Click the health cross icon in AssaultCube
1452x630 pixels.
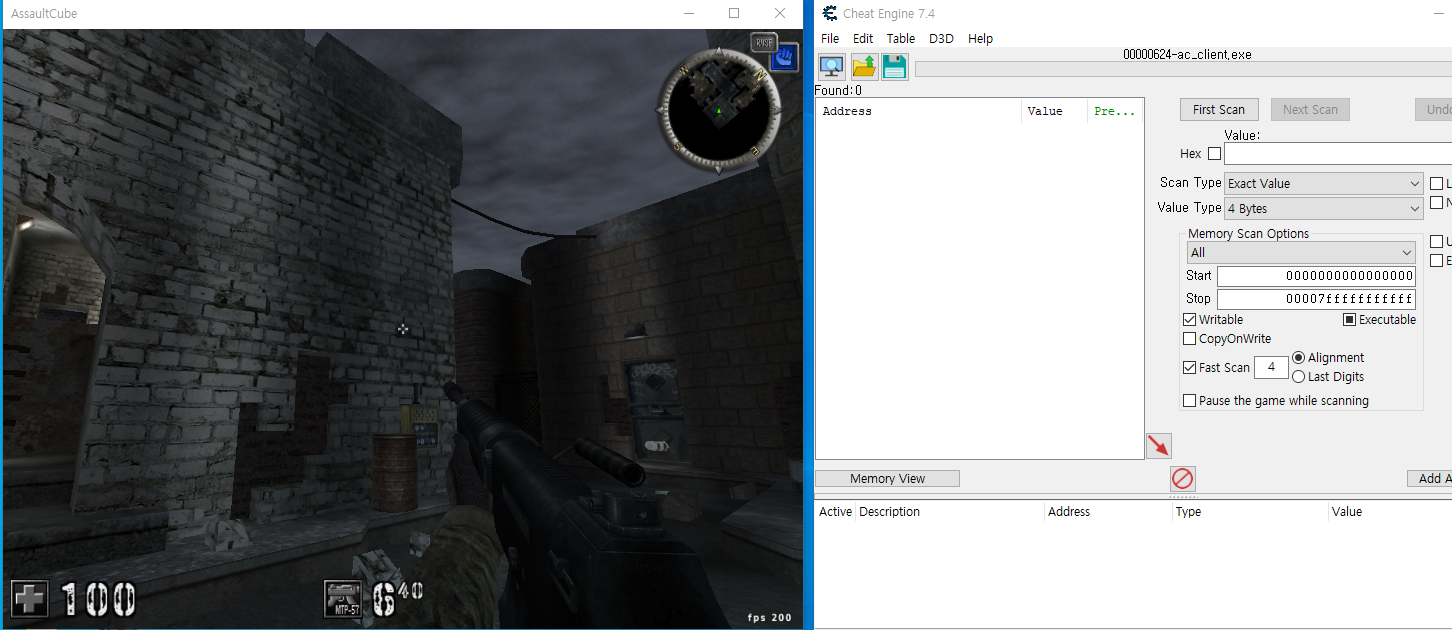pos(30,599)
